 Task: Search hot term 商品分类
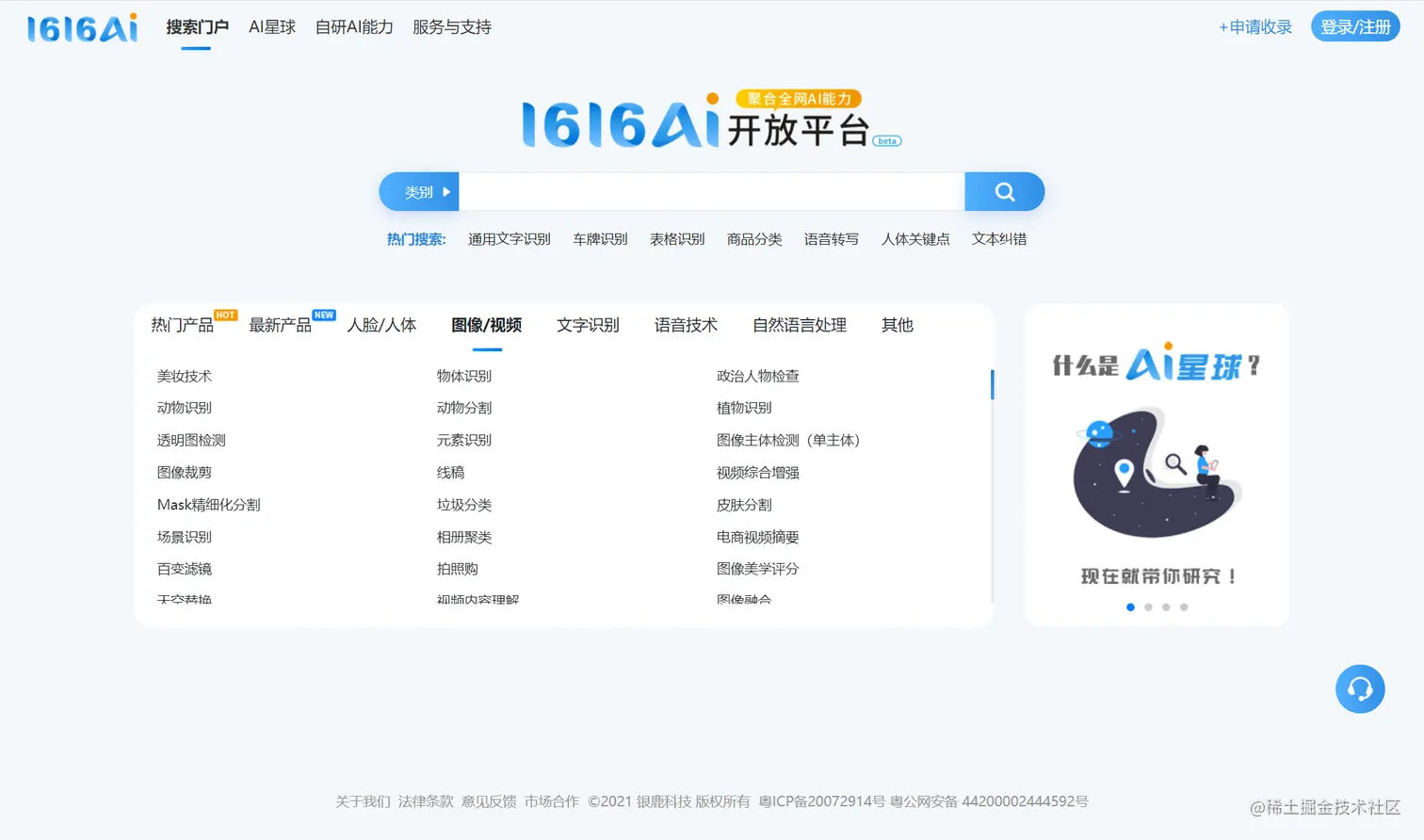(x=754, y=239)
